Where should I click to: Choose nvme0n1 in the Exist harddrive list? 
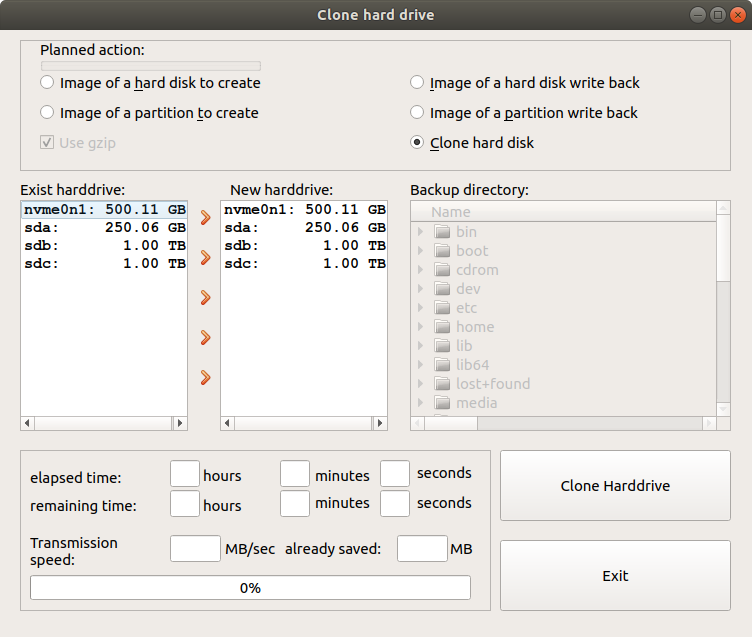click(x=105, y=210)
